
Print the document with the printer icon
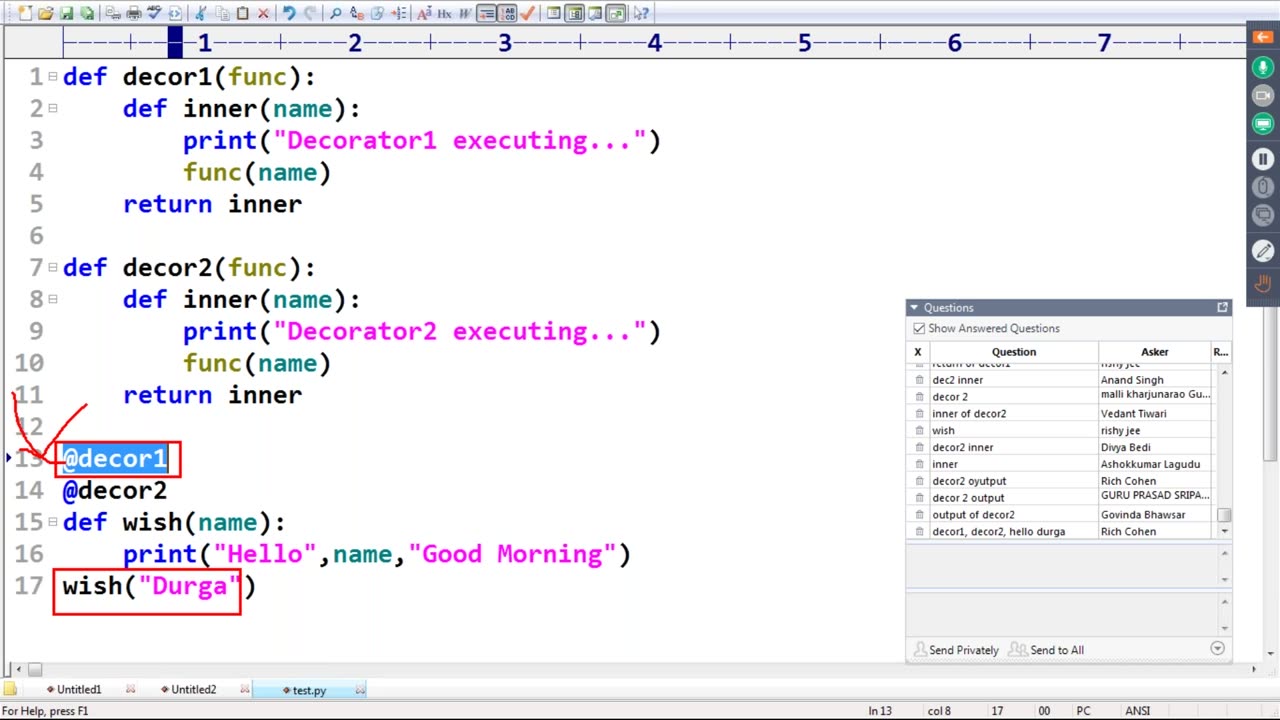(134, 13)
